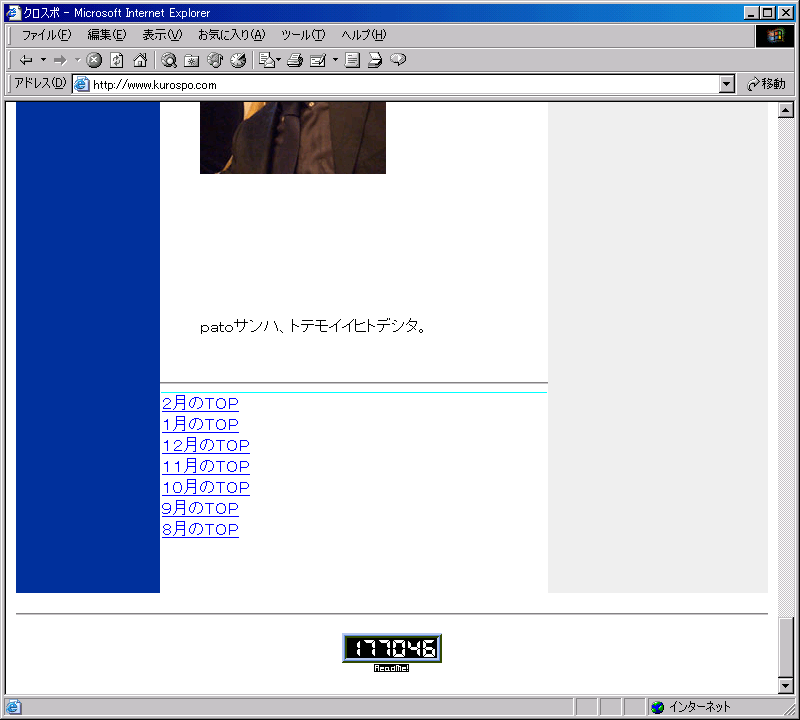
Task: Click the 移動 Go button
Action: click(766, 84)
